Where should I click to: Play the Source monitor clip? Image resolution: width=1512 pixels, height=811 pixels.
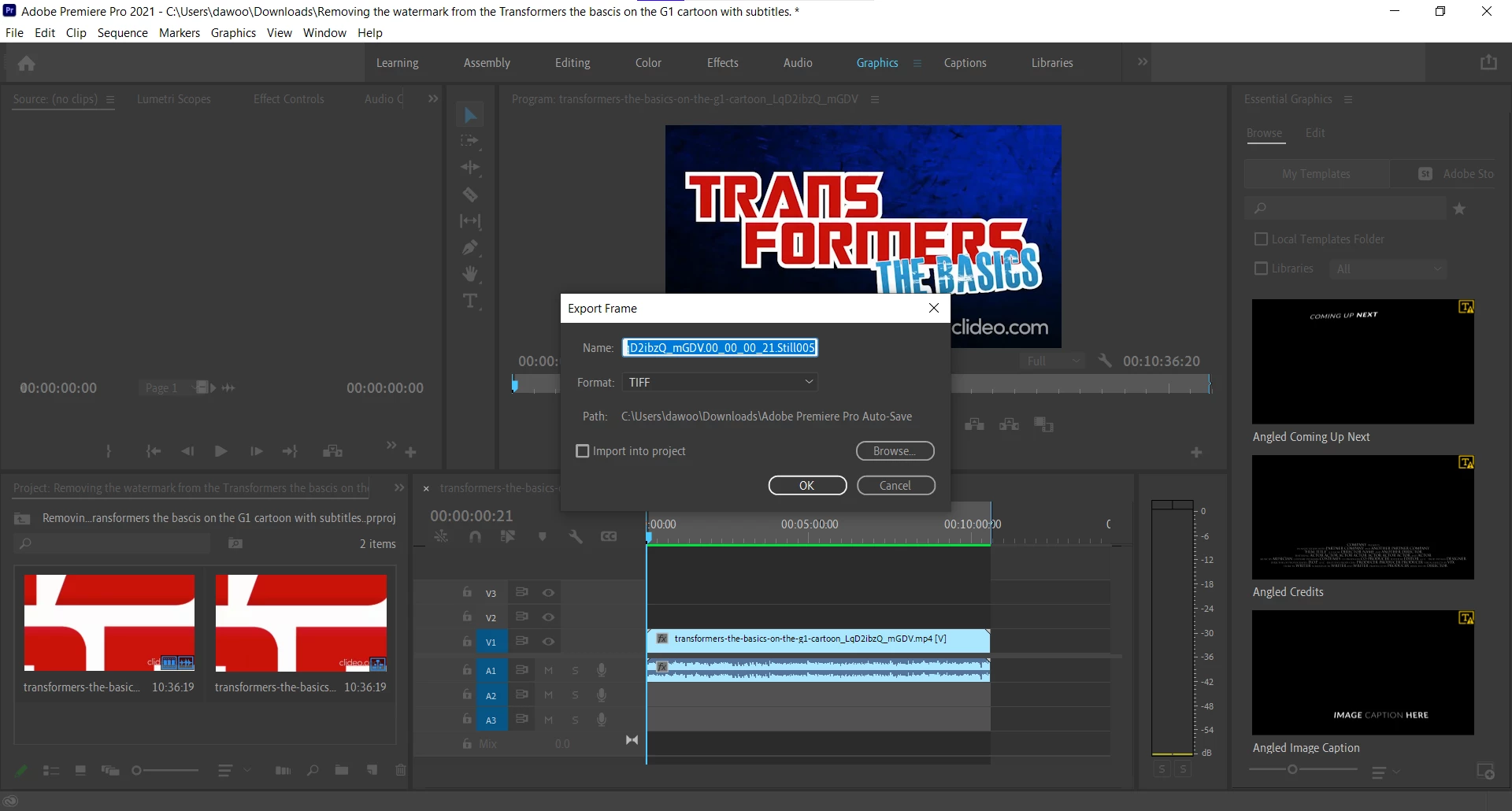click(x=220, y=451)
